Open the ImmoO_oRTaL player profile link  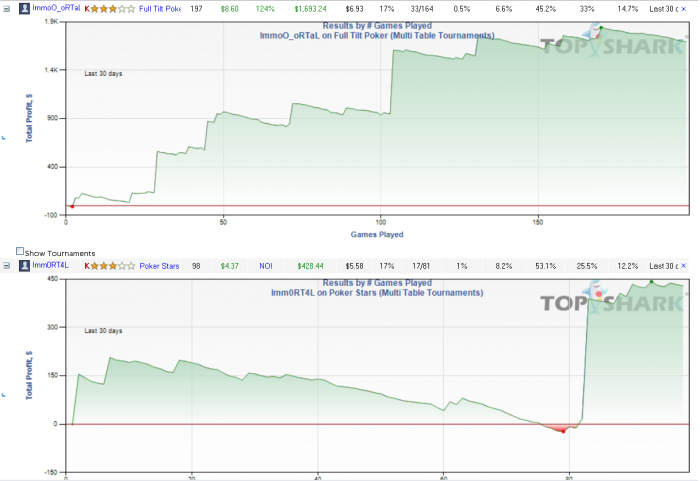56,8
